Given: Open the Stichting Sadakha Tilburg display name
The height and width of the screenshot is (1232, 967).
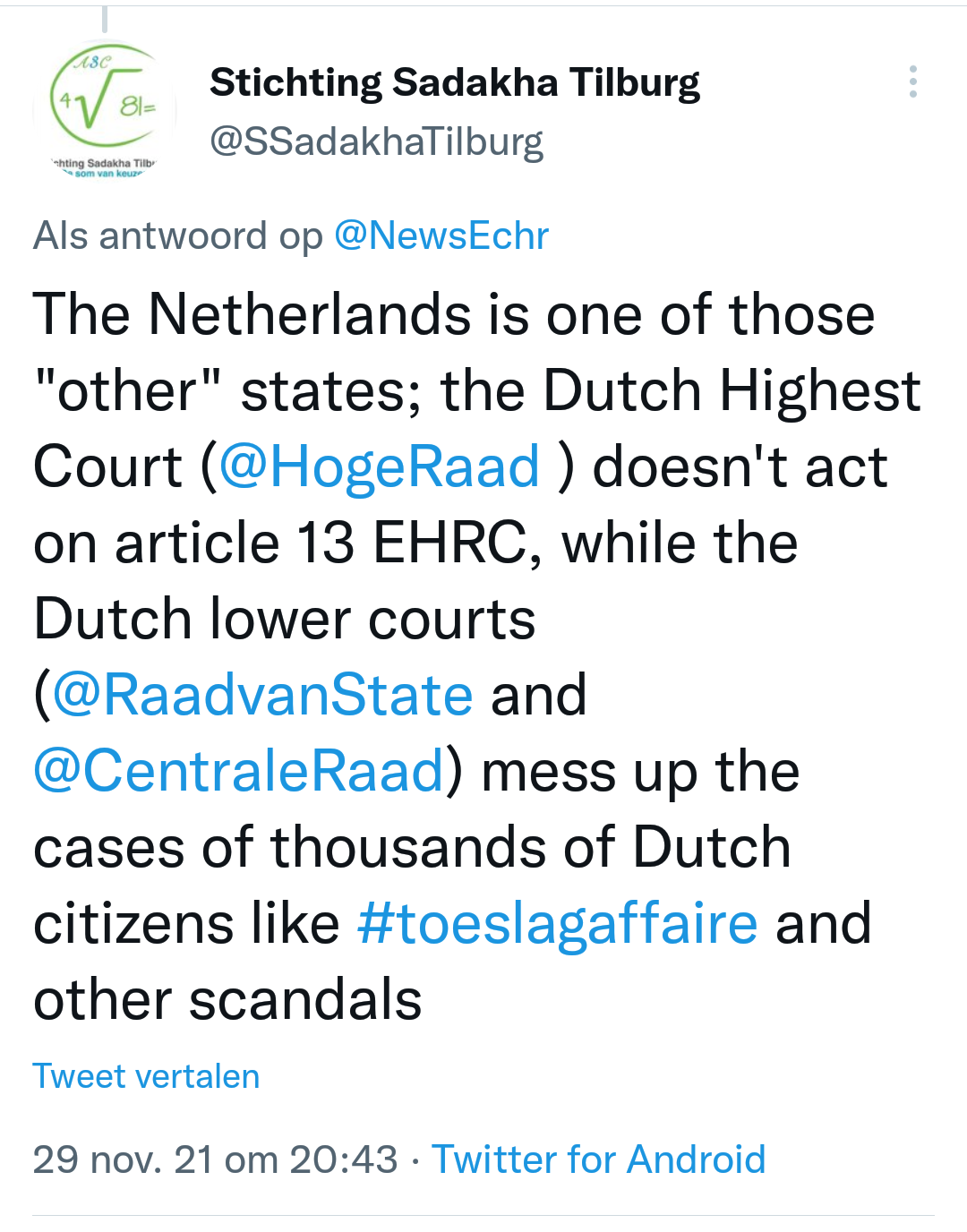Looking at the screenshot, I should coord(454,82).
